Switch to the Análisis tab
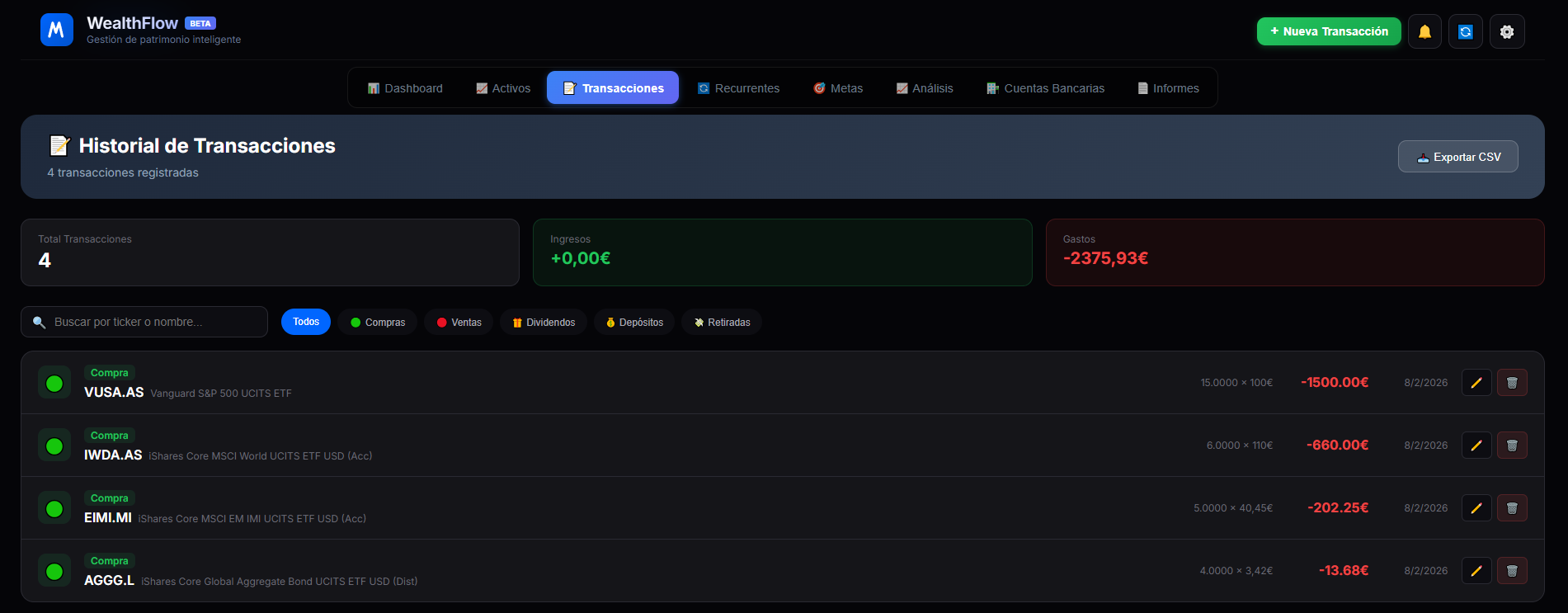 tap(925, 88)
